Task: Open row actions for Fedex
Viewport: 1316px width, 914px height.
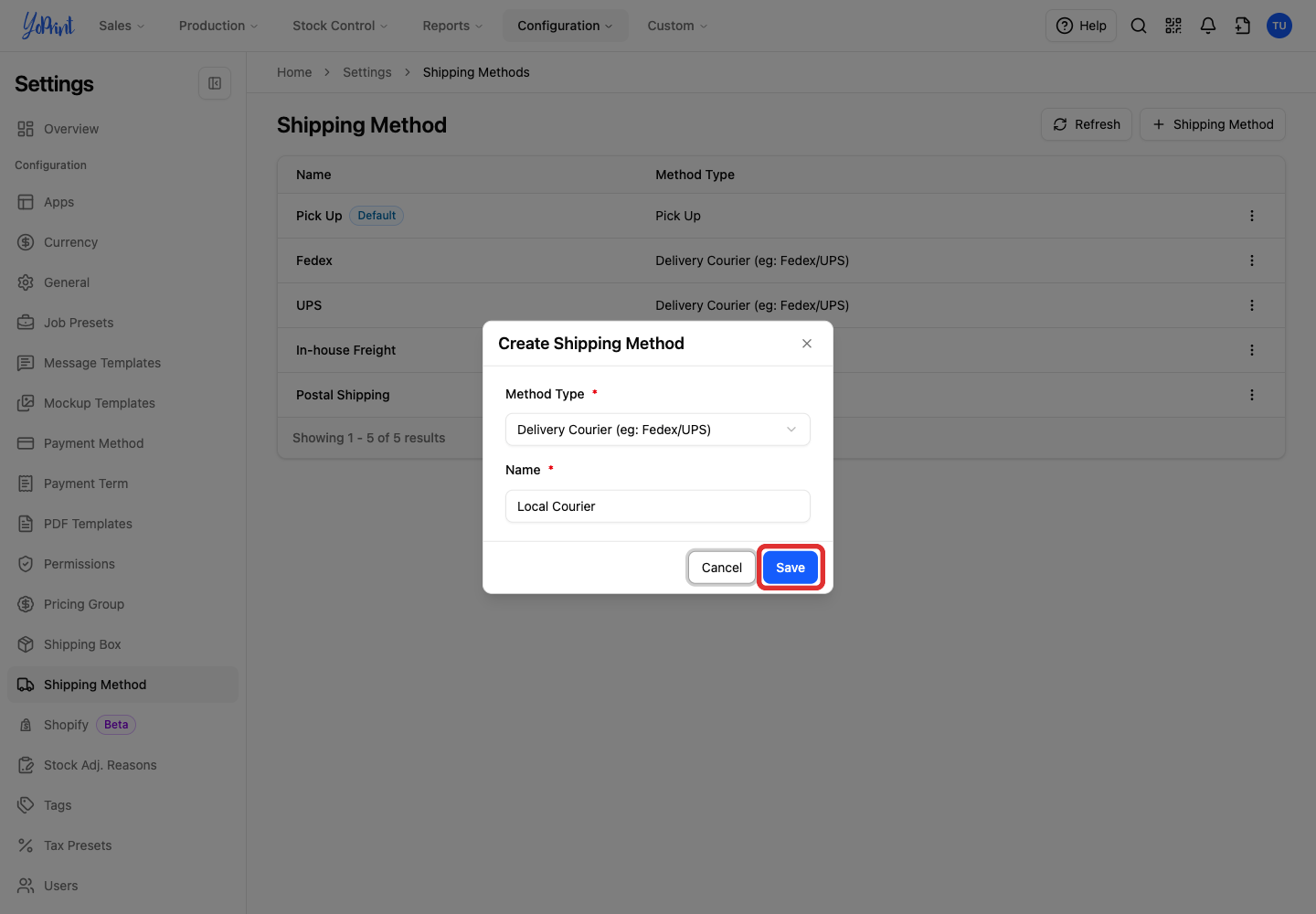Action: click(x=1252, y=260)
